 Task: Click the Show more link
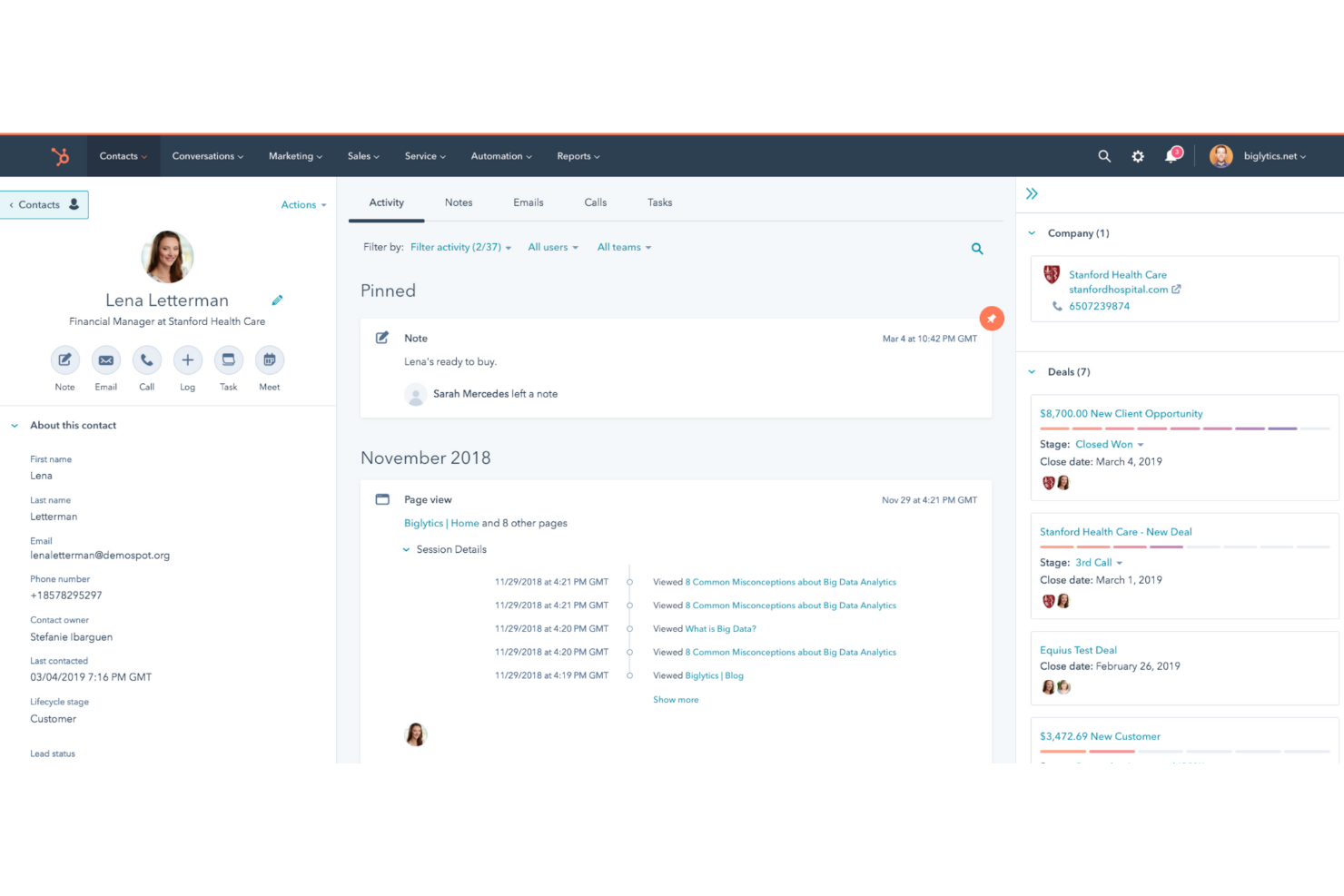(x=676, y=699)
